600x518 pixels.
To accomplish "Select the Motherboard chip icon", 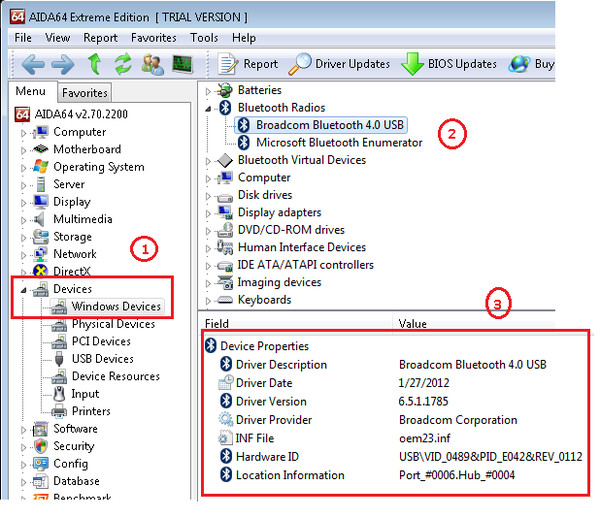I will coord(40,149).
